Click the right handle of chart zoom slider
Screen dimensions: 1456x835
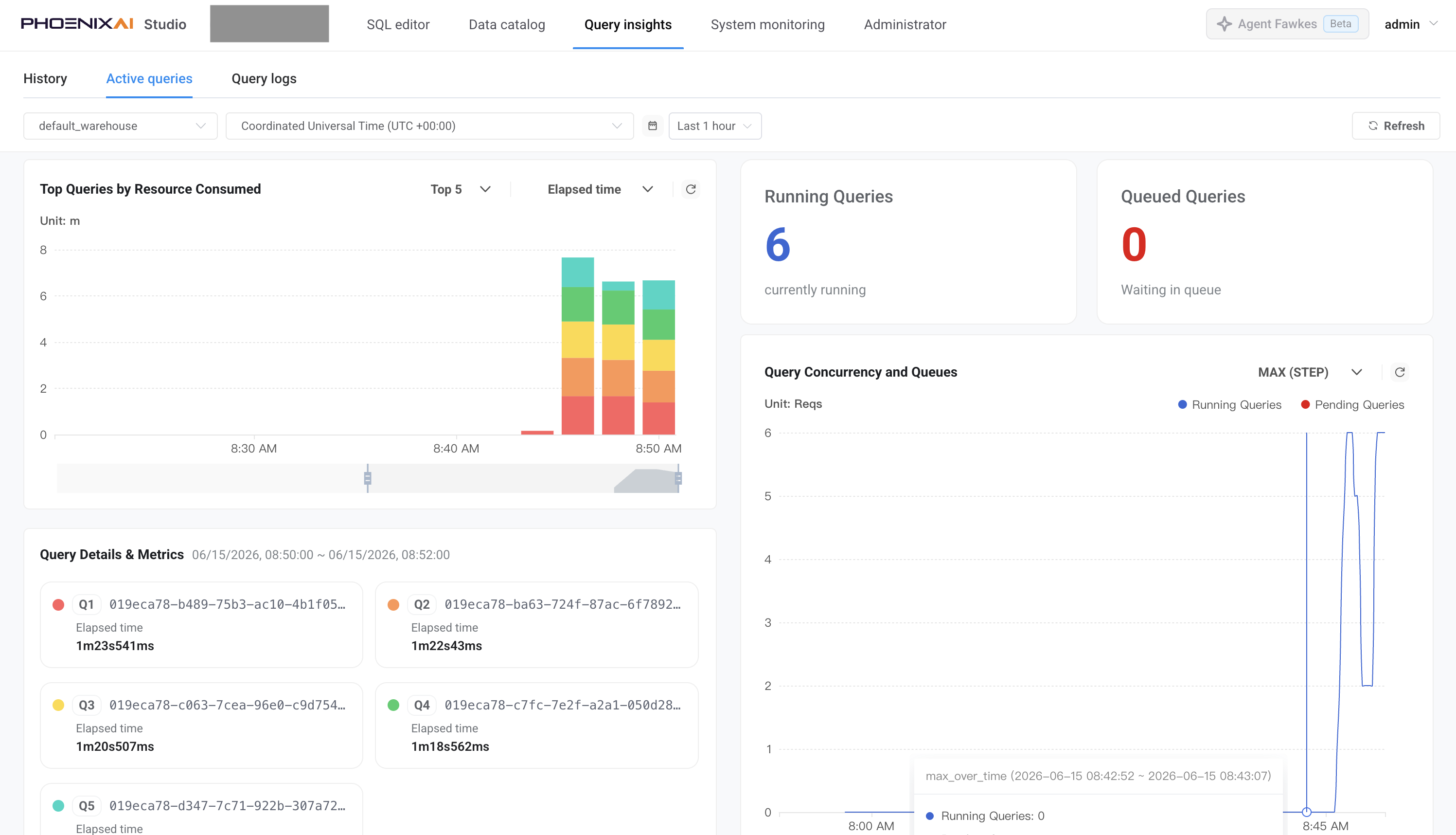pos(678,478)
